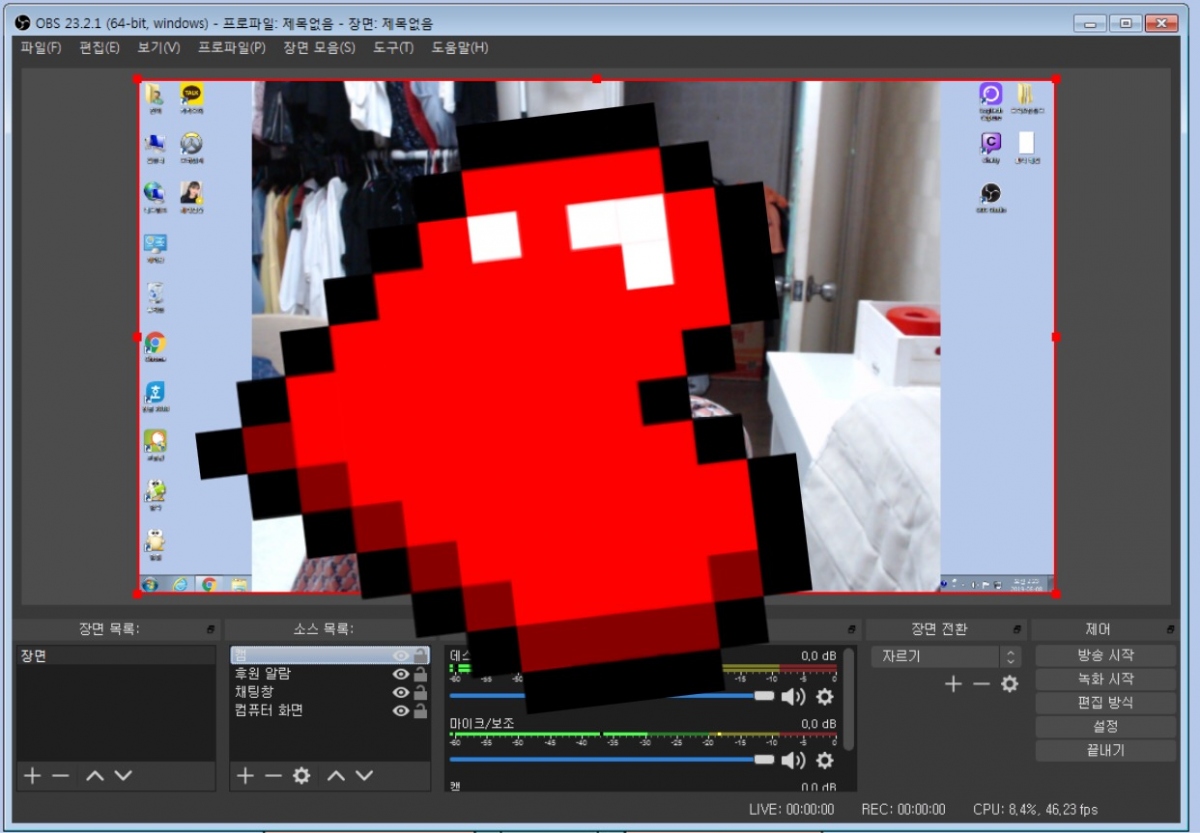Open desktop audio settings gear
The image size is (1200, 833).
coord(825,696)
